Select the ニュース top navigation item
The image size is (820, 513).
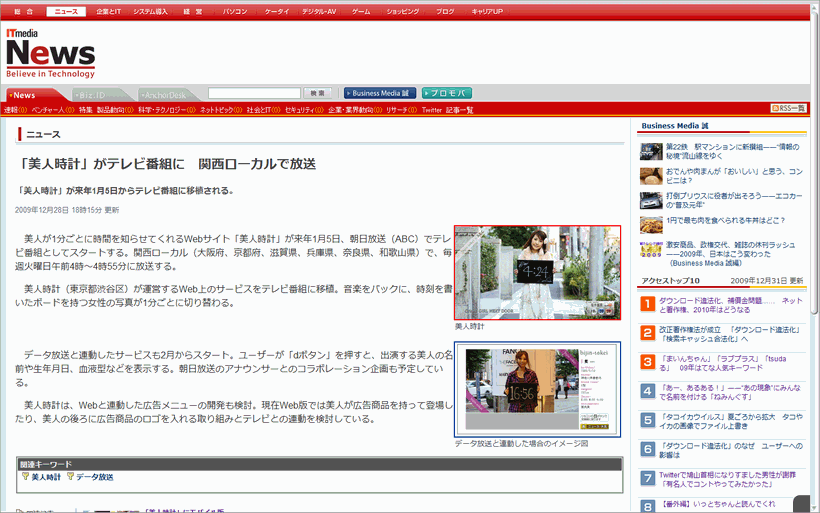[x=66, y=12]
